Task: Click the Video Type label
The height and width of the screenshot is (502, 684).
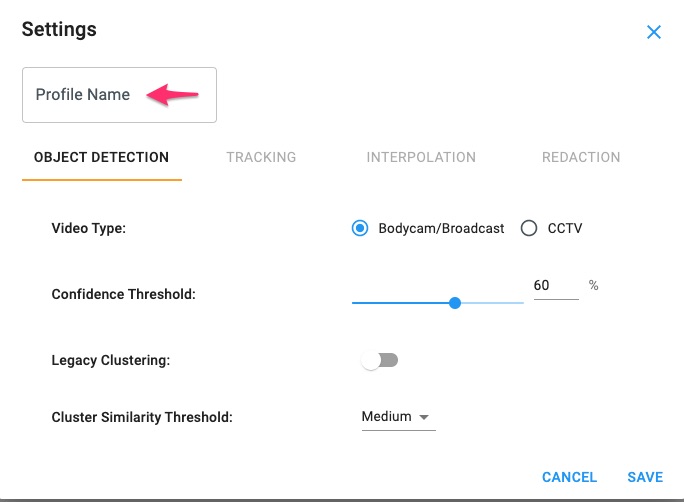Action: [89, 228]
